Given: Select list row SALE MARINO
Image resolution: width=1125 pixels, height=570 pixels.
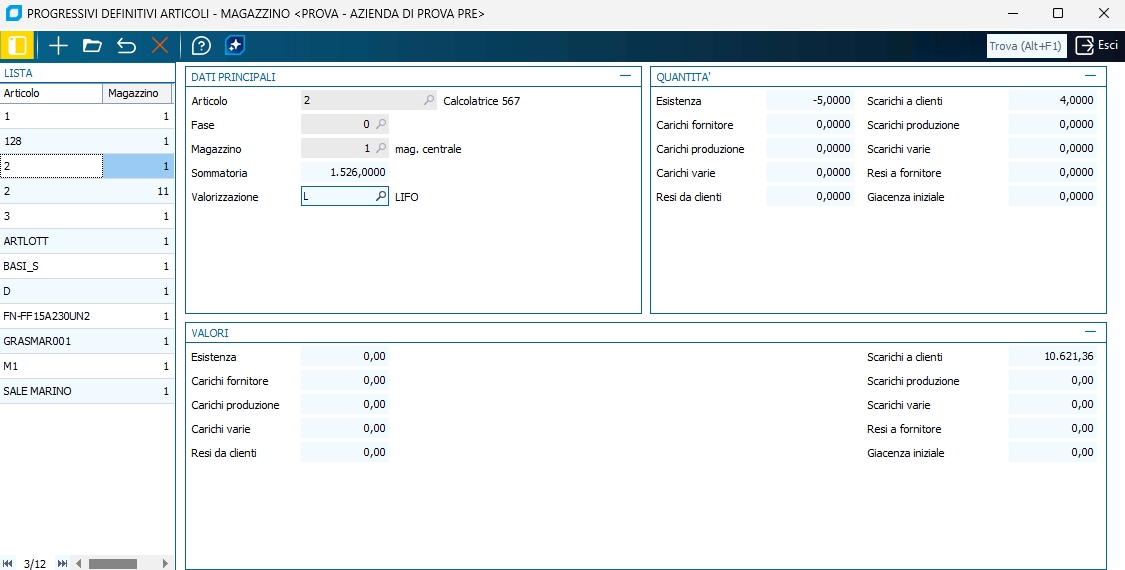Looking at the screenshot, I should click(87, 391).
